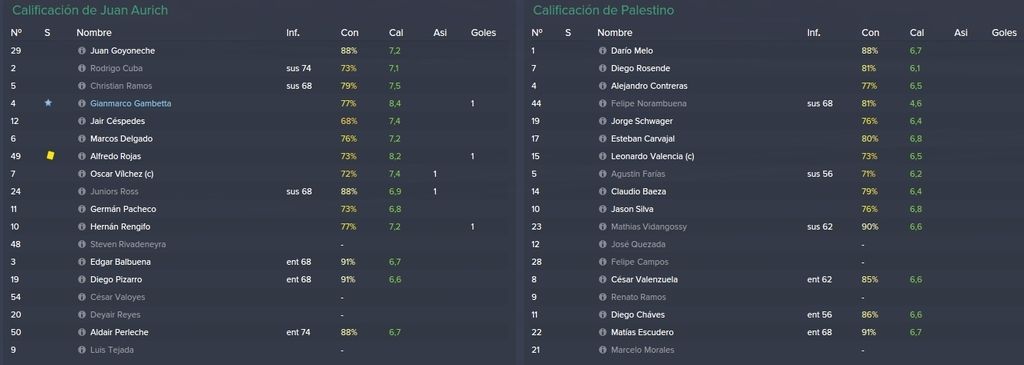1024x365 pixels.
Task: Open info icon beside Juan Goyoneche
Action: click(x=82, y=50)
